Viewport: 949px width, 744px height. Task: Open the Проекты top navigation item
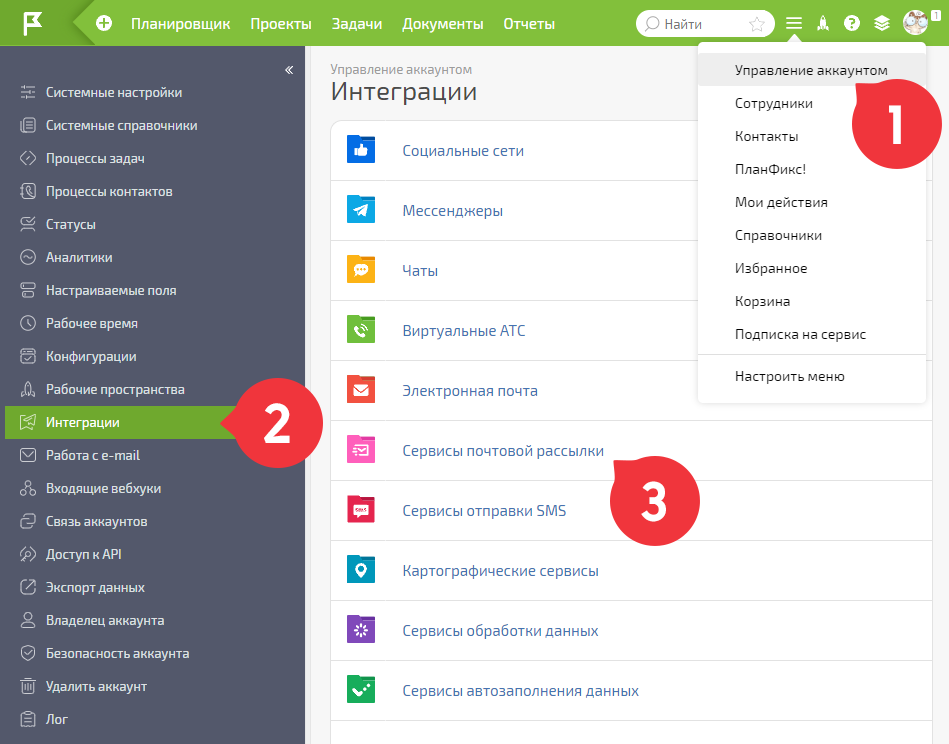(x=281, y=24)
